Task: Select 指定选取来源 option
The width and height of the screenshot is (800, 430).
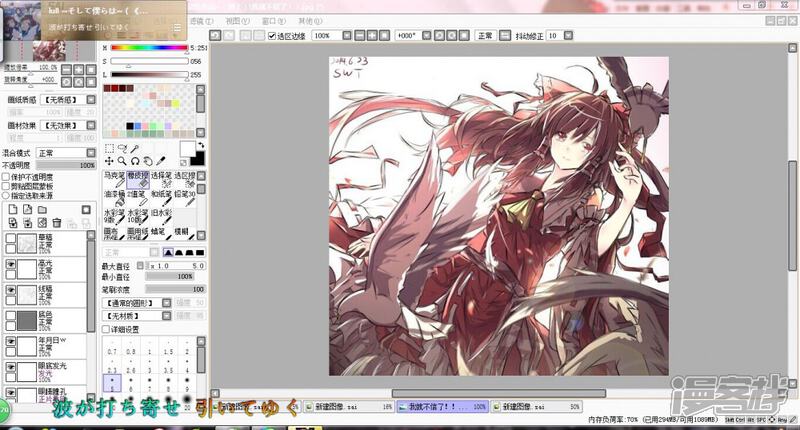Action: point(6,195)
